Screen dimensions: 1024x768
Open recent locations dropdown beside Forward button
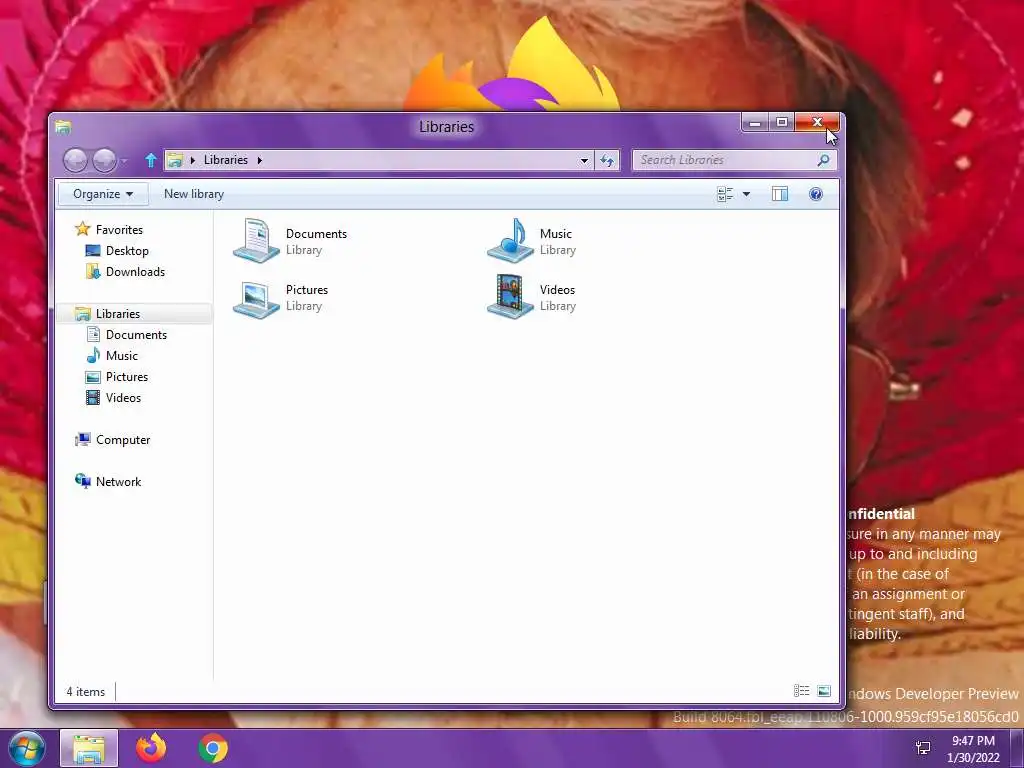click(124, 161)
